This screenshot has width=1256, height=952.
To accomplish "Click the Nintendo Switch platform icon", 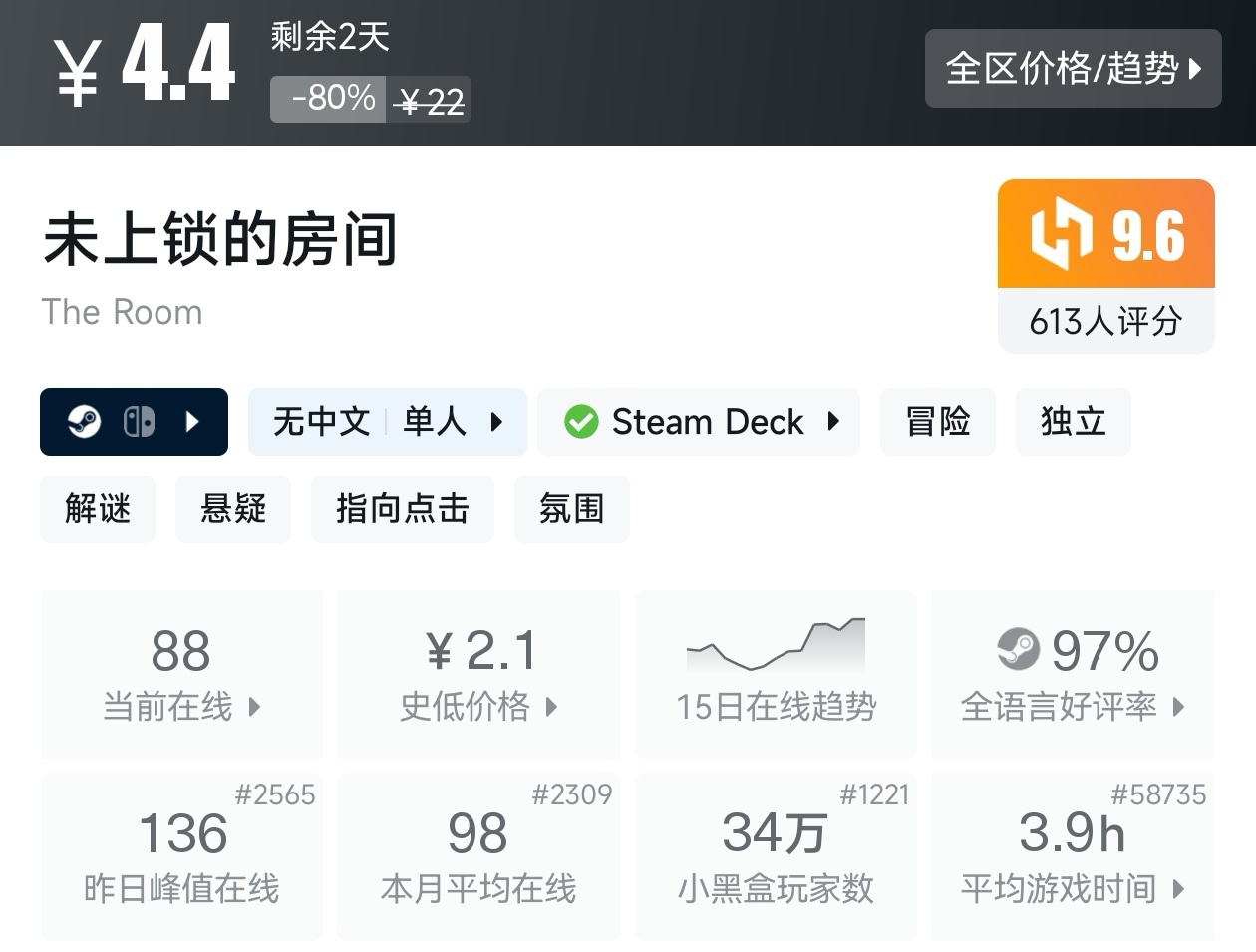I will tap(139, 422).
